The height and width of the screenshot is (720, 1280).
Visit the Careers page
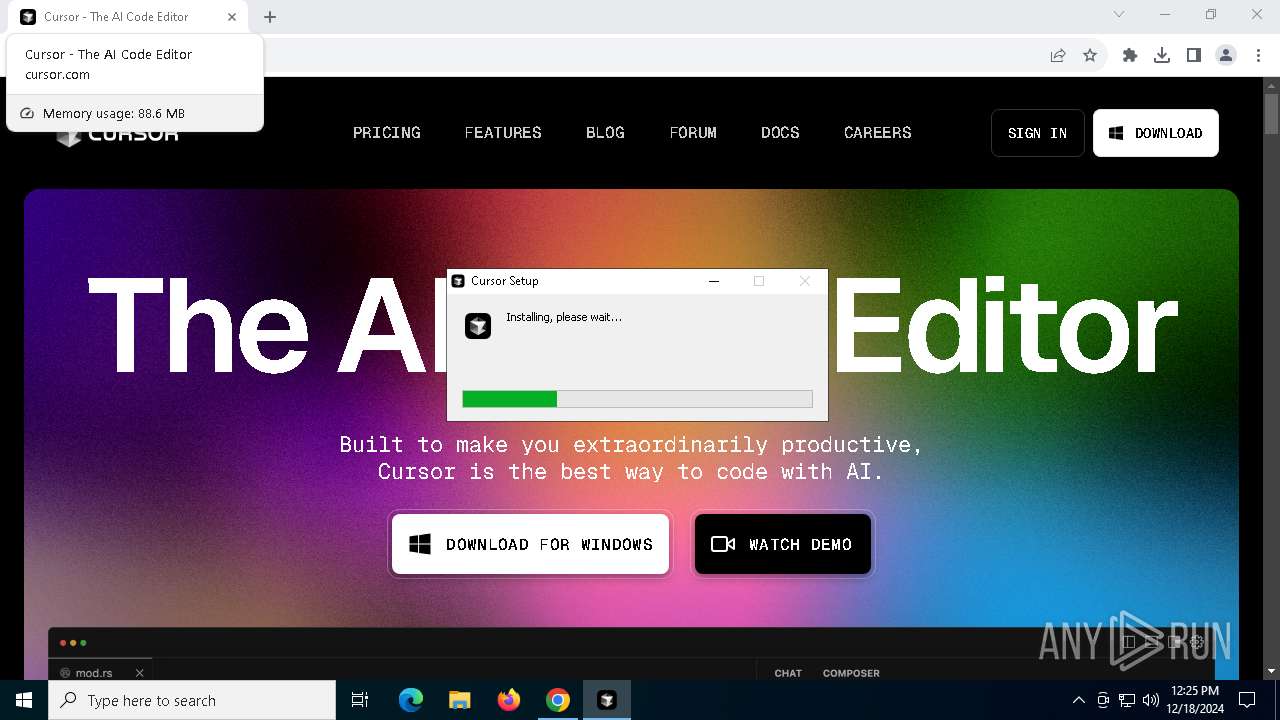[x=877, y=133]
